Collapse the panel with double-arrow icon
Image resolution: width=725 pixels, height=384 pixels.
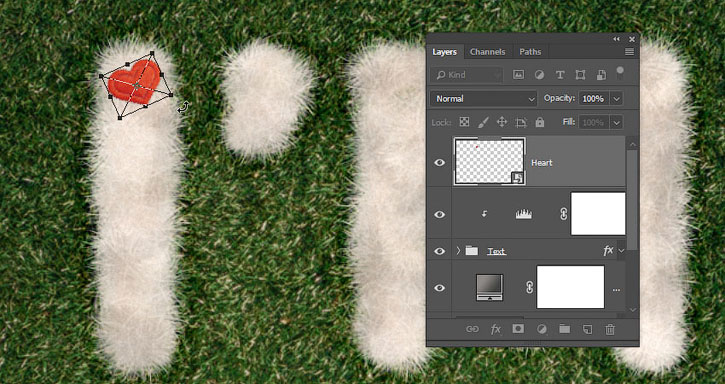pos(616,39)
